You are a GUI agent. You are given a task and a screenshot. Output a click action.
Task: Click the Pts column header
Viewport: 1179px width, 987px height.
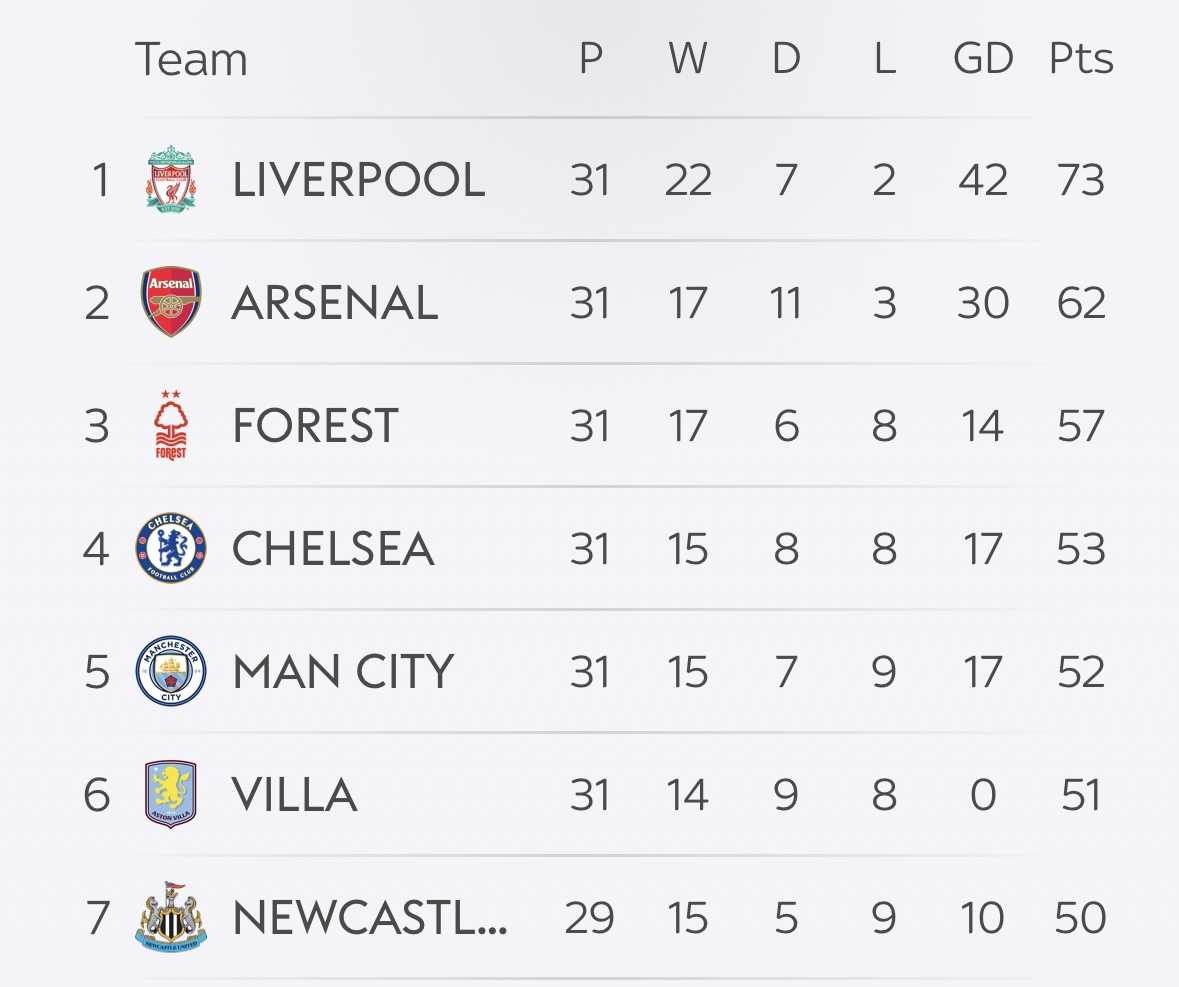pyautogui.click(x=1081, y=58)
